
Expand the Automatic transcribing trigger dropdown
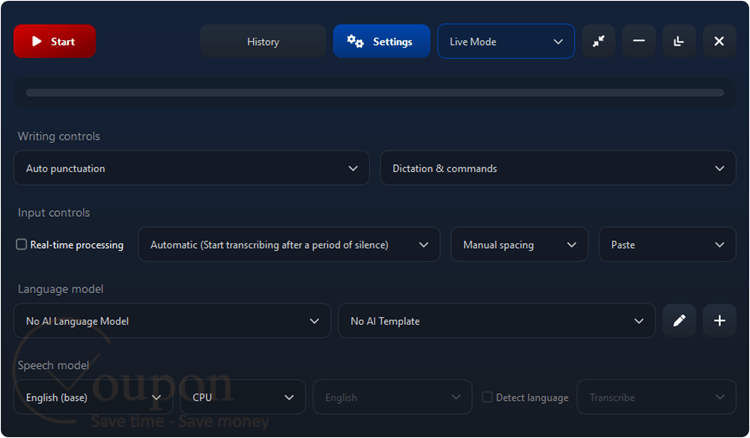[289, 244]
